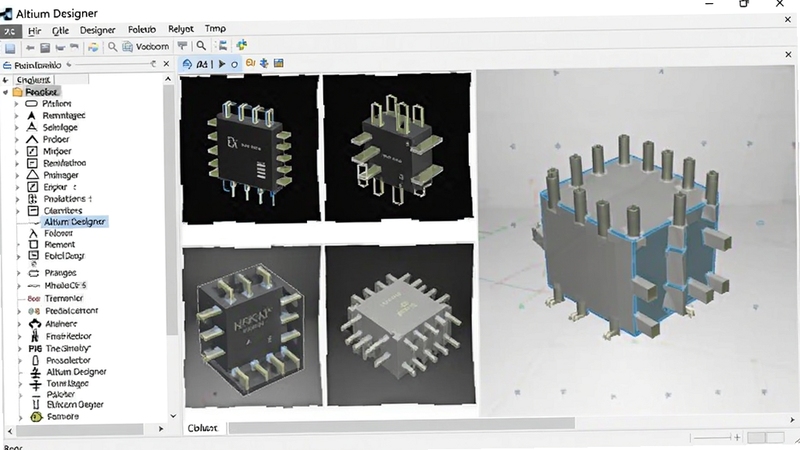Click the blue save icon starting the toolbar
The width and height of the screenshot is (800, 450).
(10, 48)
